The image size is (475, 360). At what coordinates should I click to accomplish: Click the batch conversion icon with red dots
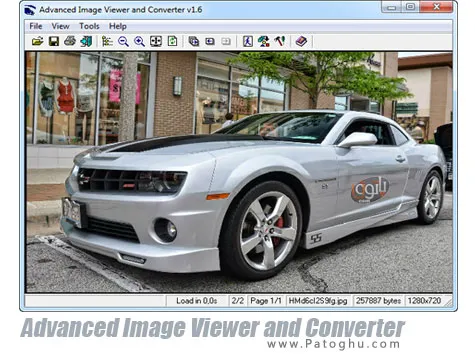point(263,41)
